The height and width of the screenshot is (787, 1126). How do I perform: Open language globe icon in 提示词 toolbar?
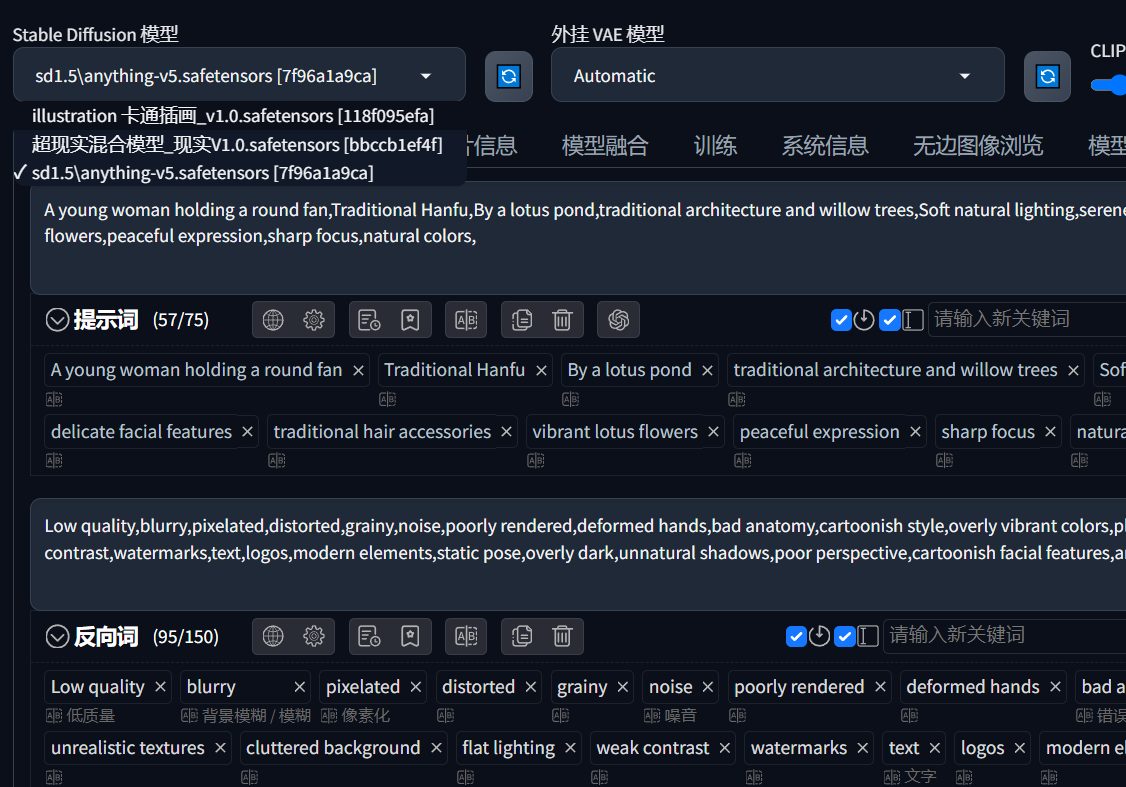coord(273,320)
